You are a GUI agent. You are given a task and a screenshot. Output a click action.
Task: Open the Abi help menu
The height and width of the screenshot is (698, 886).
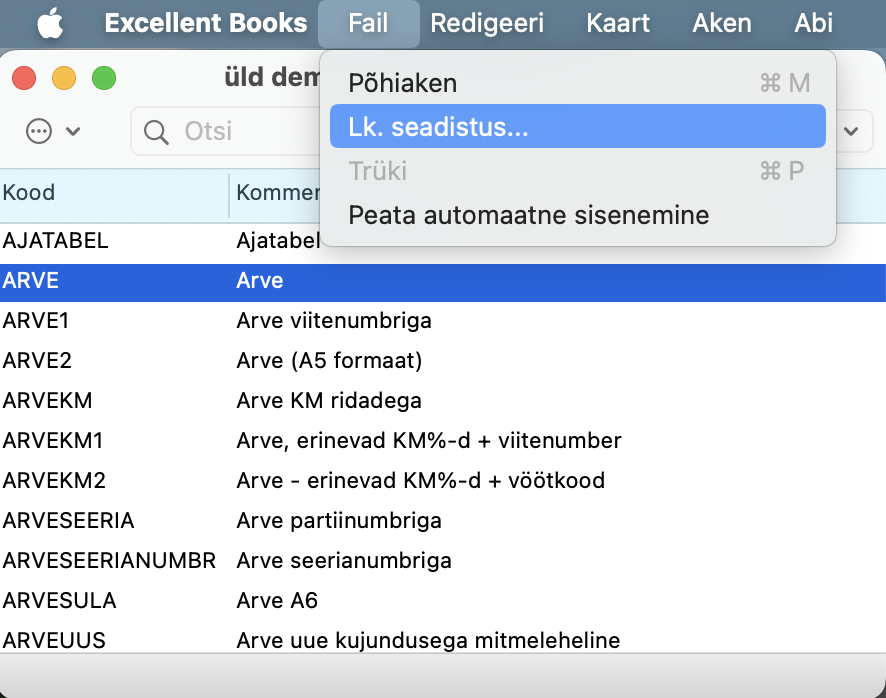pyautogui.click(x=812, y=23)
